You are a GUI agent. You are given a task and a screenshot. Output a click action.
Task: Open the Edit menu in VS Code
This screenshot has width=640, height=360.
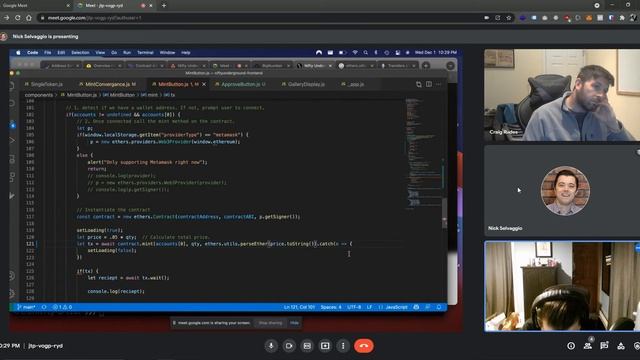61,53
